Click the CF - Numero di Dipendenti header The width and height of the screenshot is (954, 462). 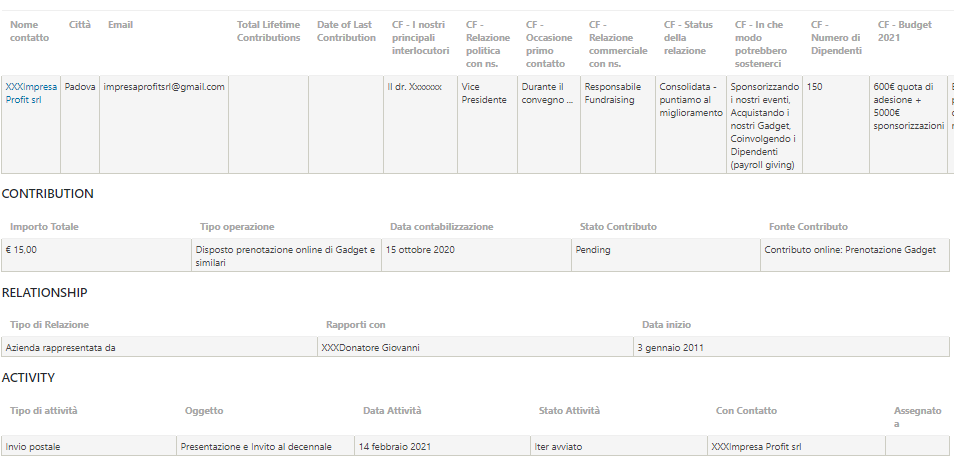pos(836,38)
